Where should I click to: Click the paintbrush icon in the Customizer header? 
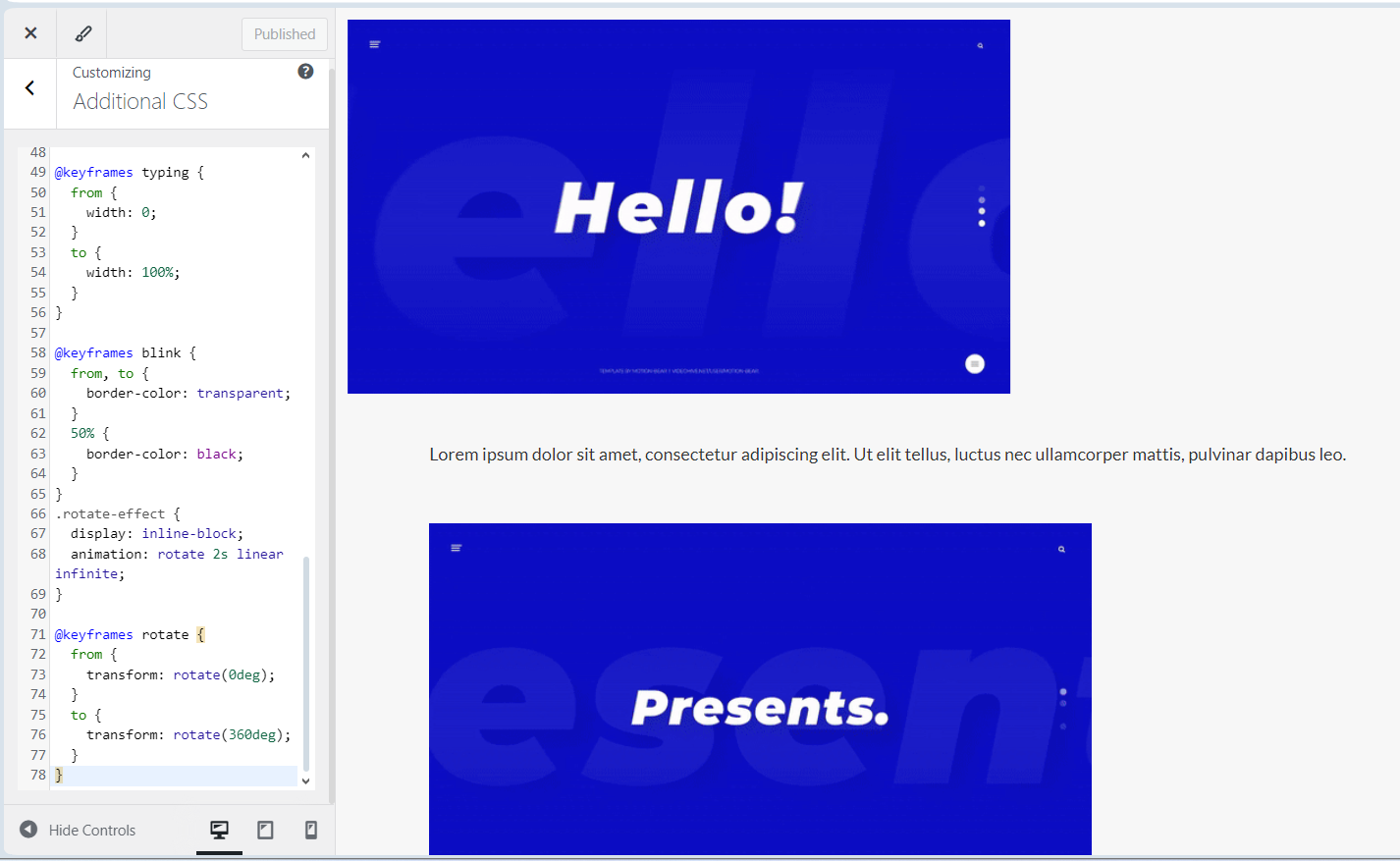[x=83, y=33]
